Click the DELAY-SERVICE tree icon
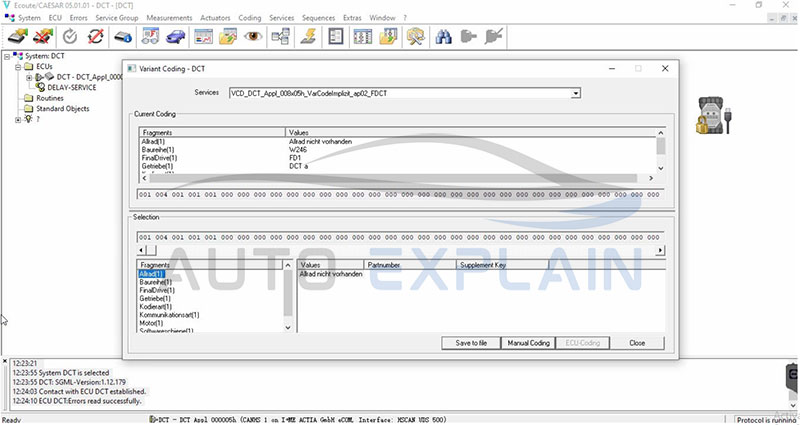Viewport: 800px width, 425px height. (40, 87)
